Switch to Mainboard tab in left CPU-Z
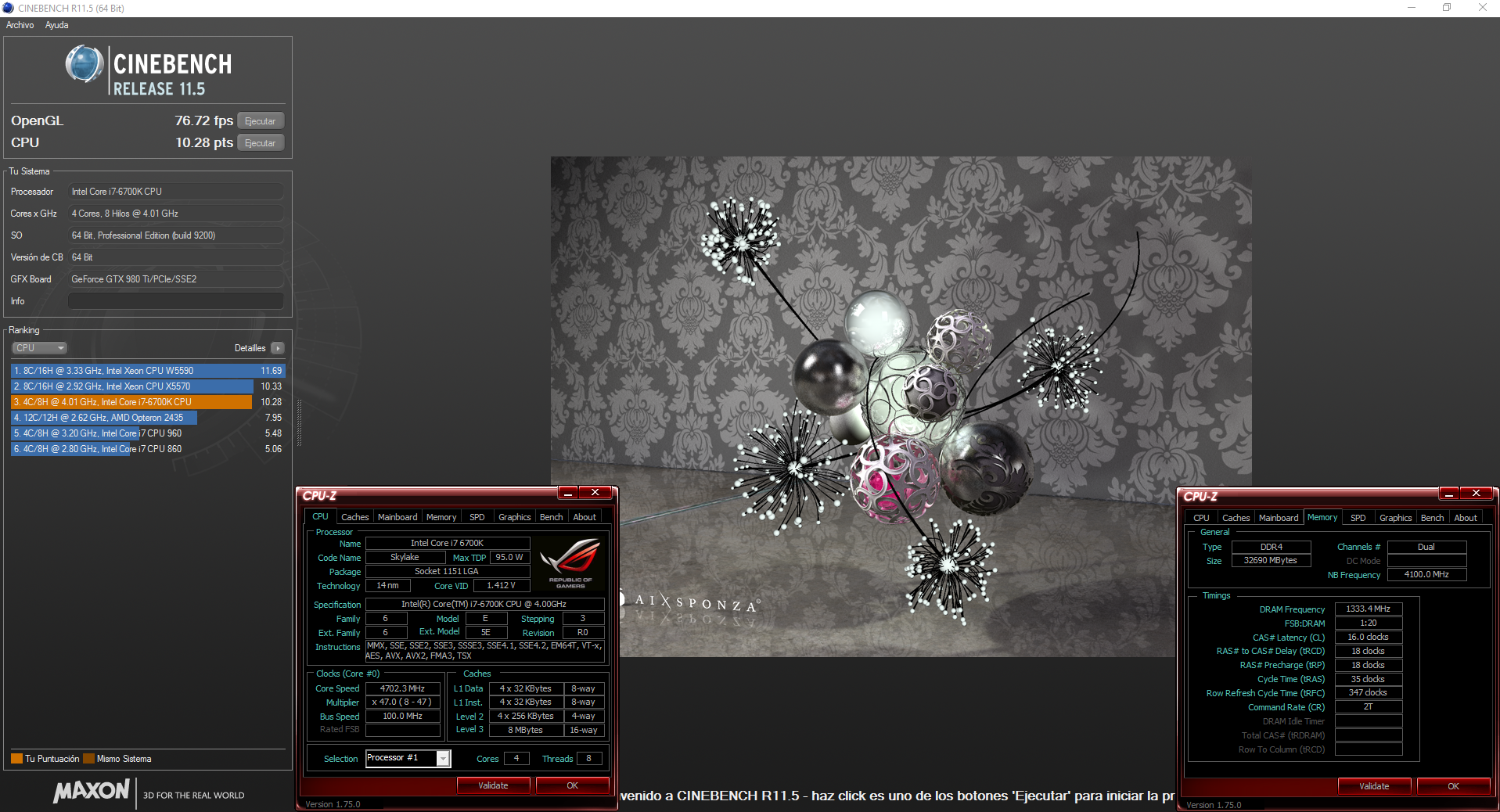Viewport: 1500px width, 812px height. tap(397, 517)
